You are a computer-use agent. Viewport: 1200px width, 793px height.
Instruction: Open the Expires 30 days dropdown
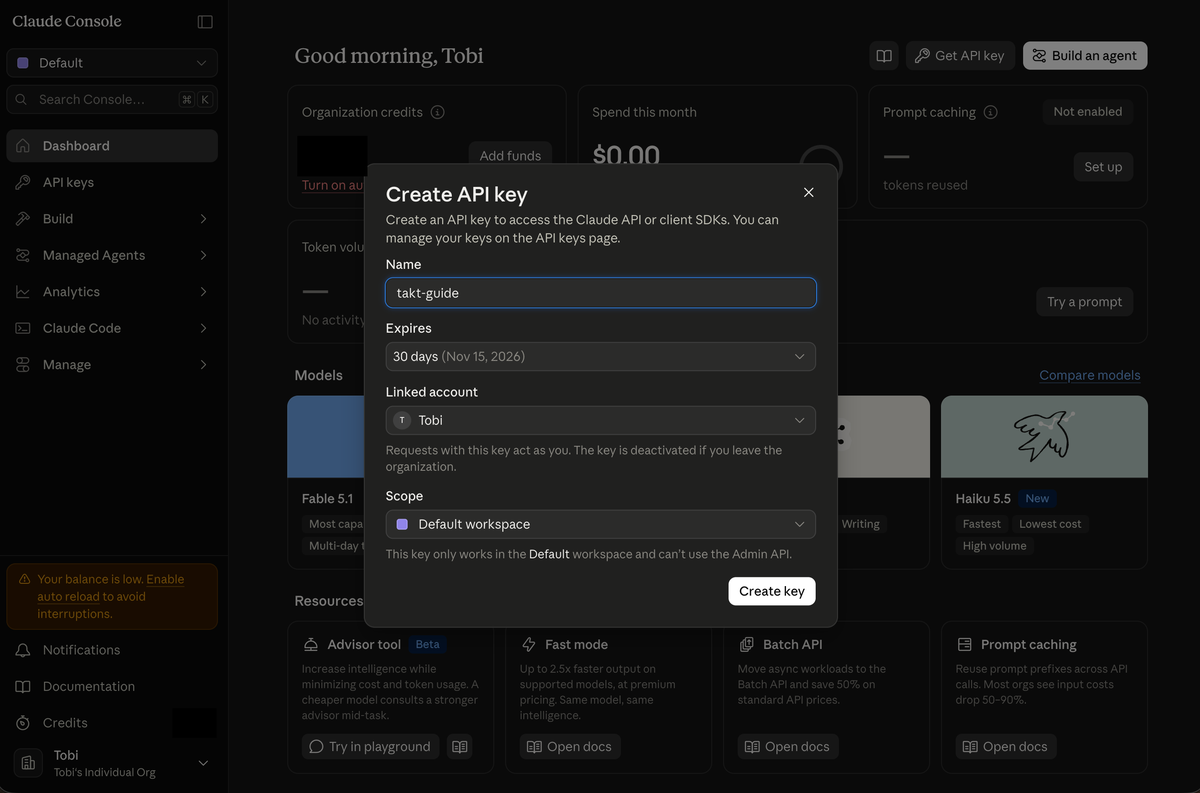pos(601,356)
